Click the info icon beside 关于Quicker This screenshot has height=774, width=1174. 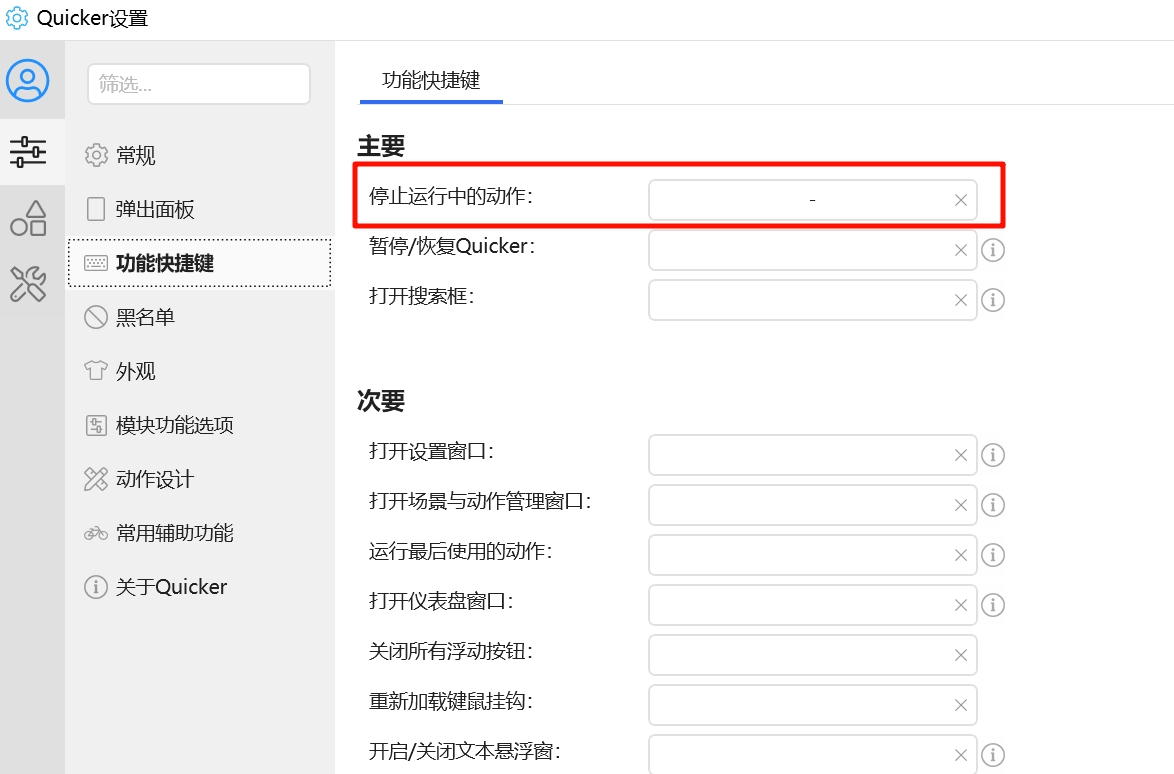pos(96,587)
